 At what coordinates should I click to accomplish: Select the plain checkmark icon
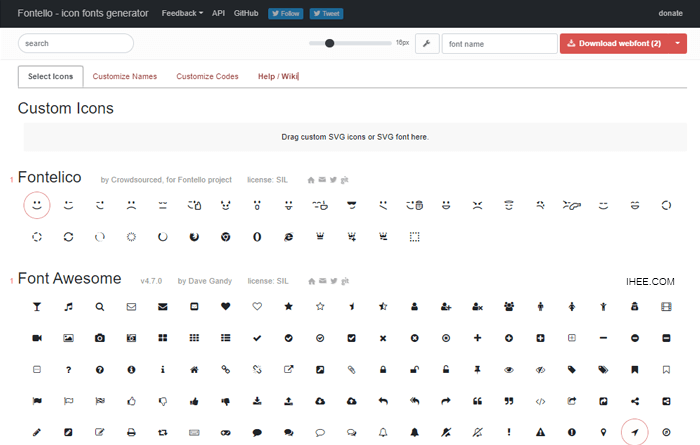[x=257, y=338]
